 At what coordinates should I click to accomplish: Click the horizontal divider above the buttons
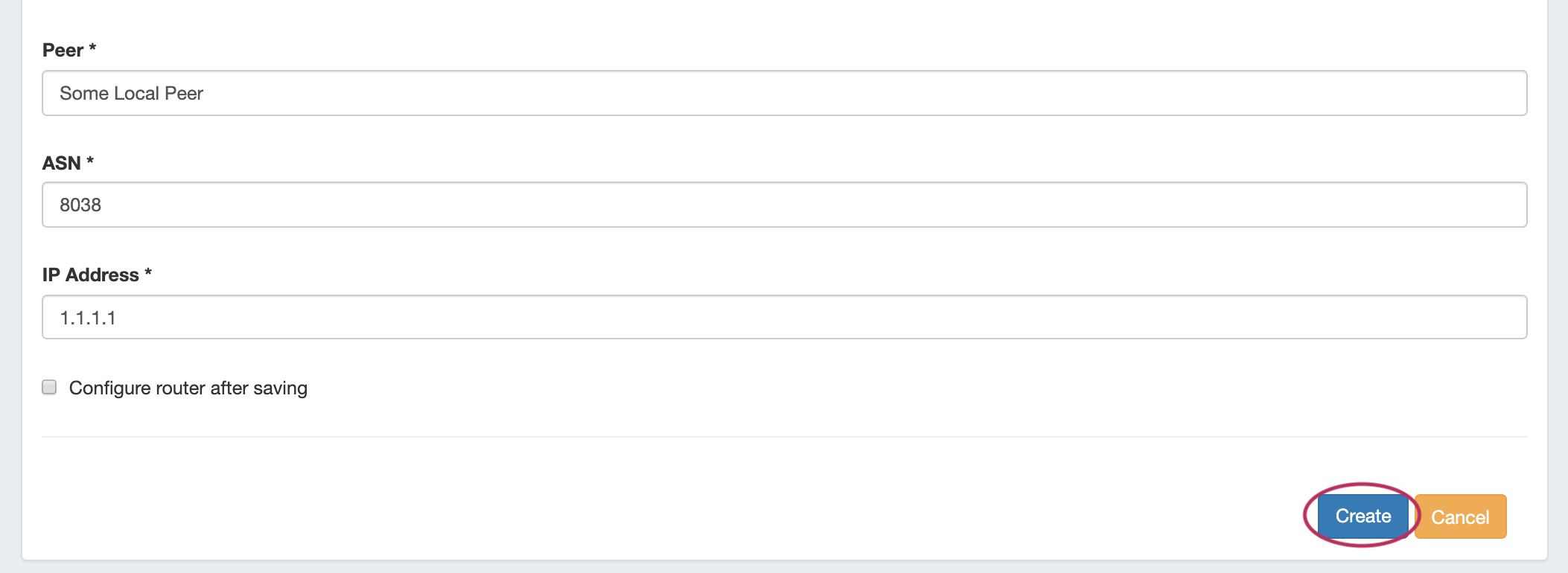coord(784,436)
